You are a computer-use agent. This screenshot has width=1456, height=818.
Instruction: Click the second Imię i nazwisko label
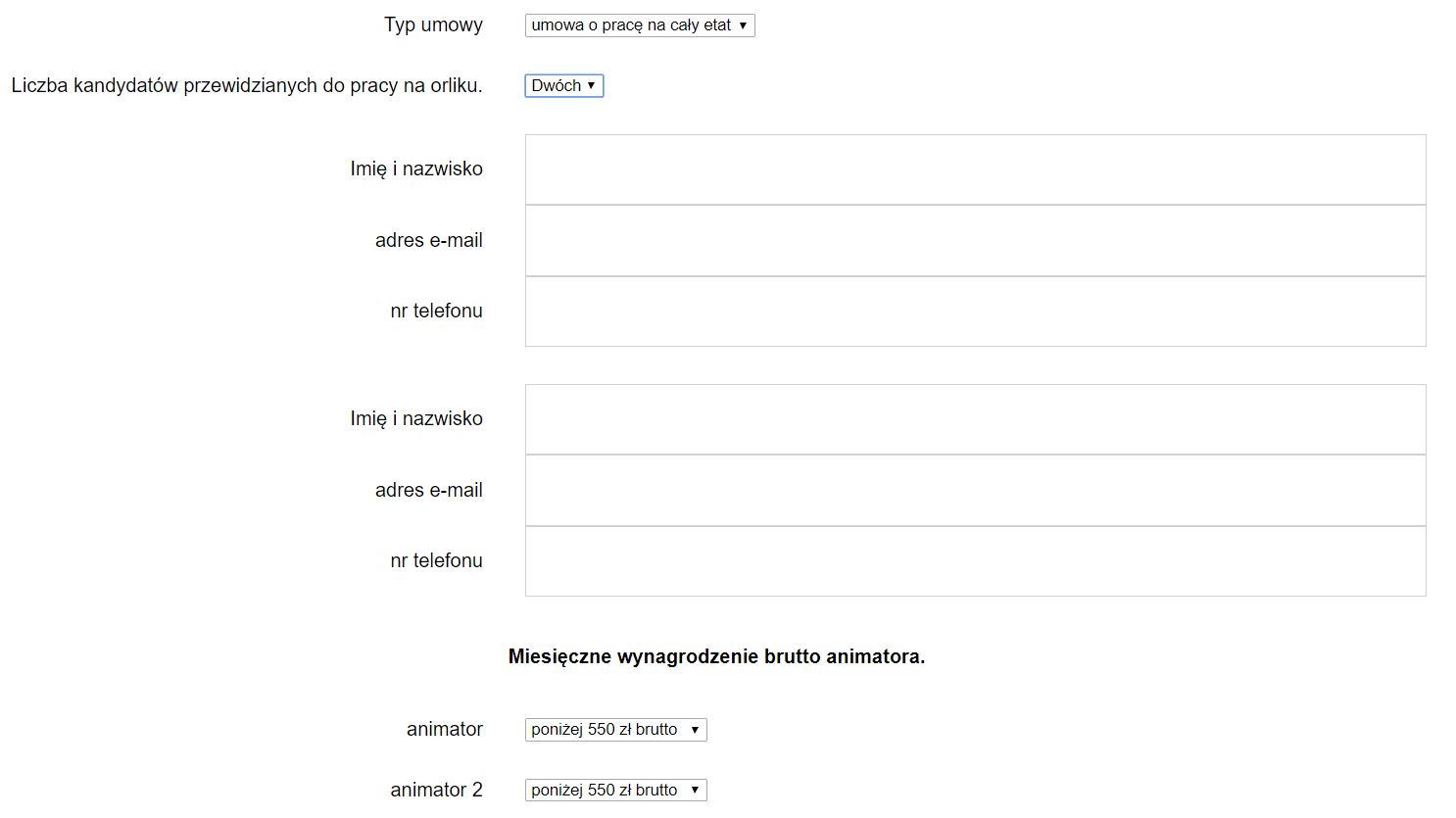416,419
